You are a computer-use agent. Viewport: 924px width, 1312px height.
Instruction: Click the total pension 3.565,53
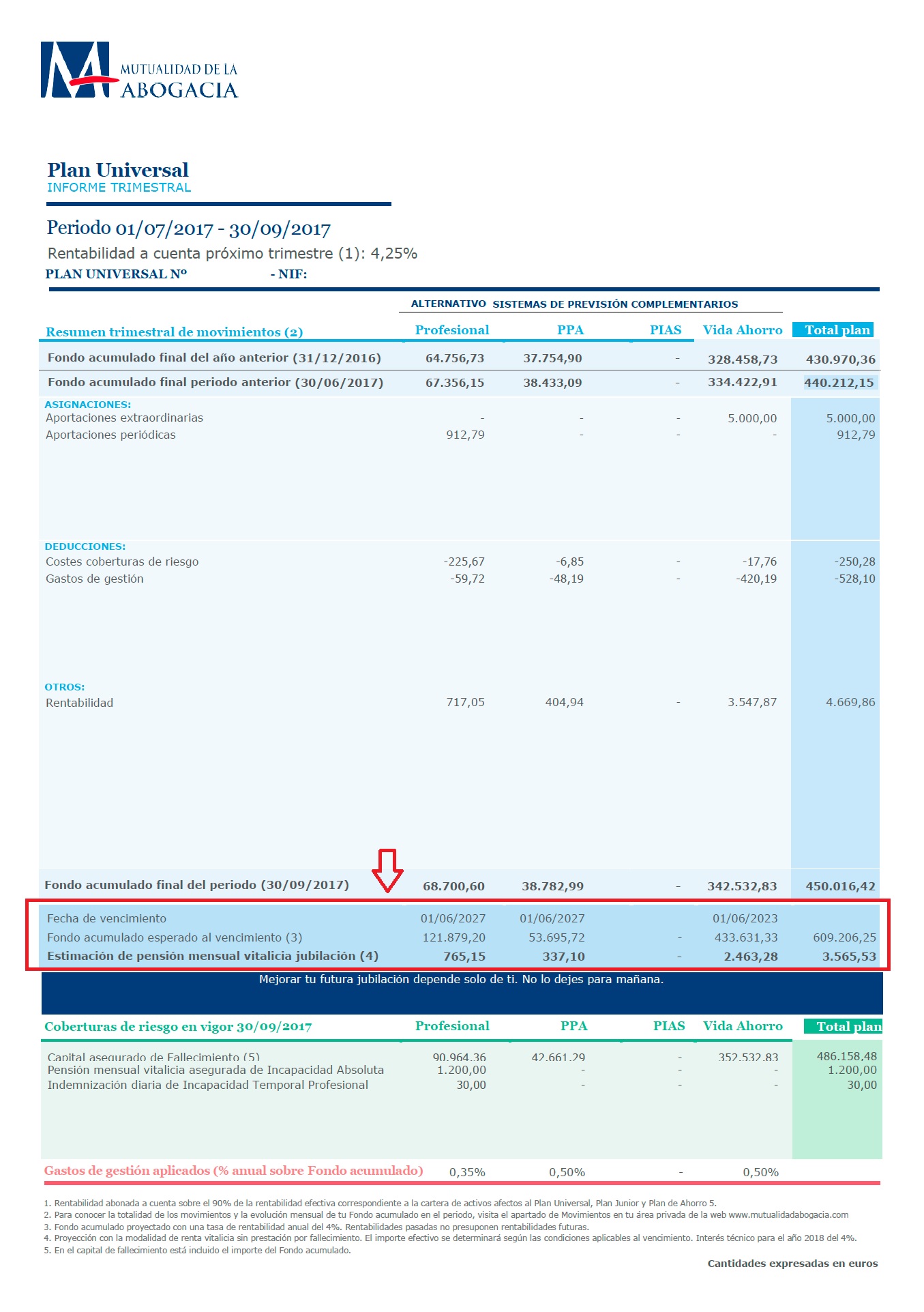[x=849, y=957]
